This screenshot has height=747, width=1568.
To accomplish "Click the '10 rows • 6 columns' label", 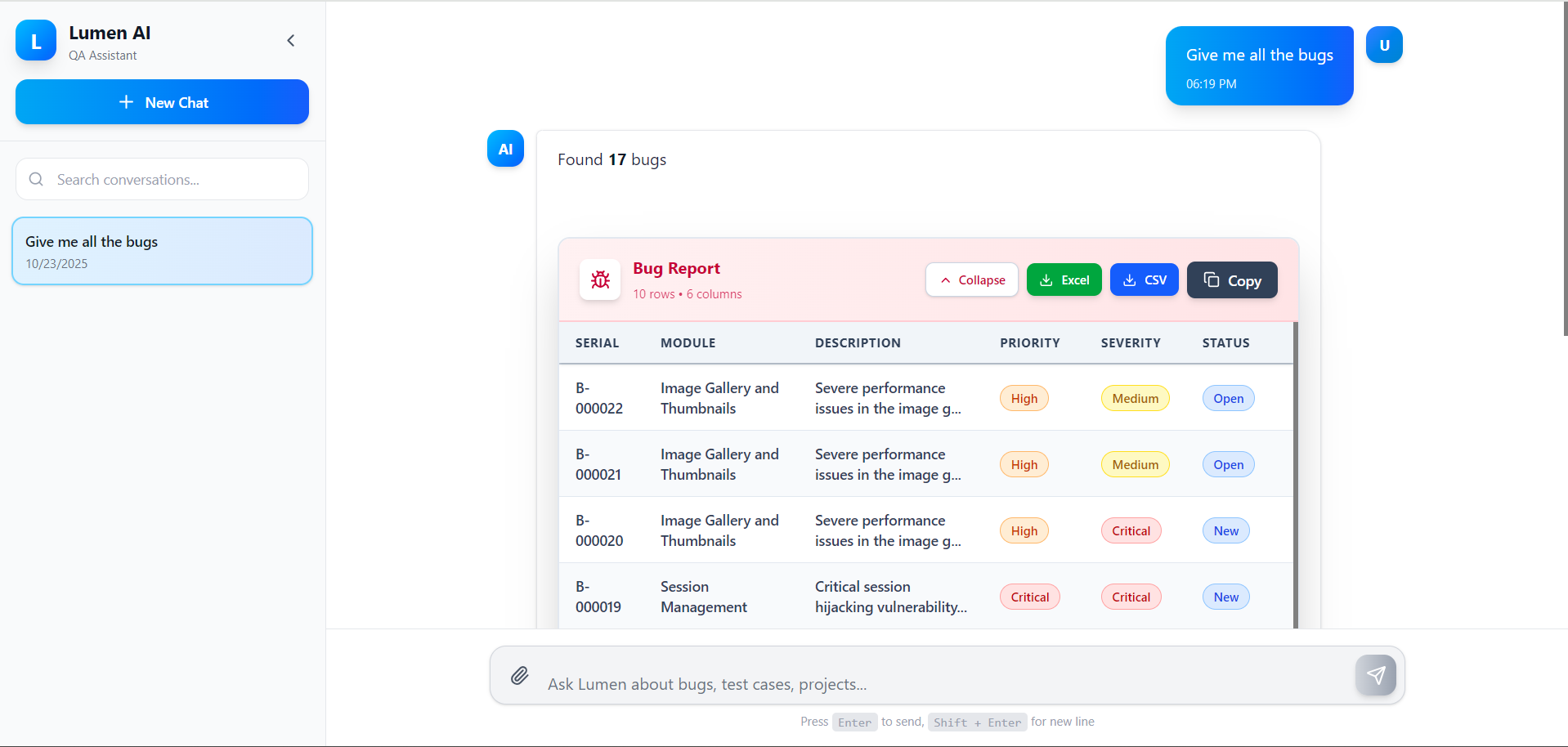I will point(688,294).
